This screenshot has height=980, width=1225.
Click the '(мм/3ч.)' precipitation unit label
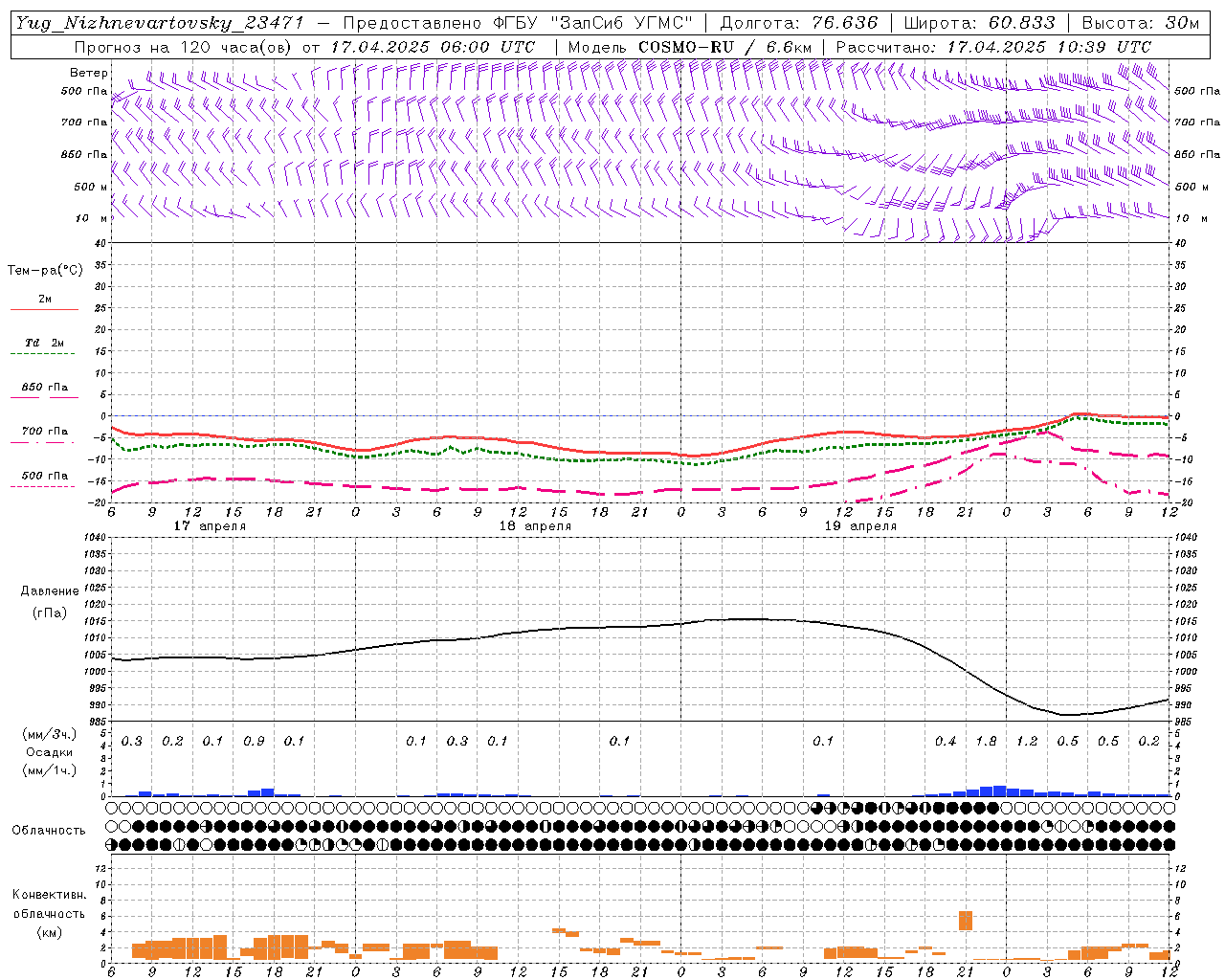[49, 734]
